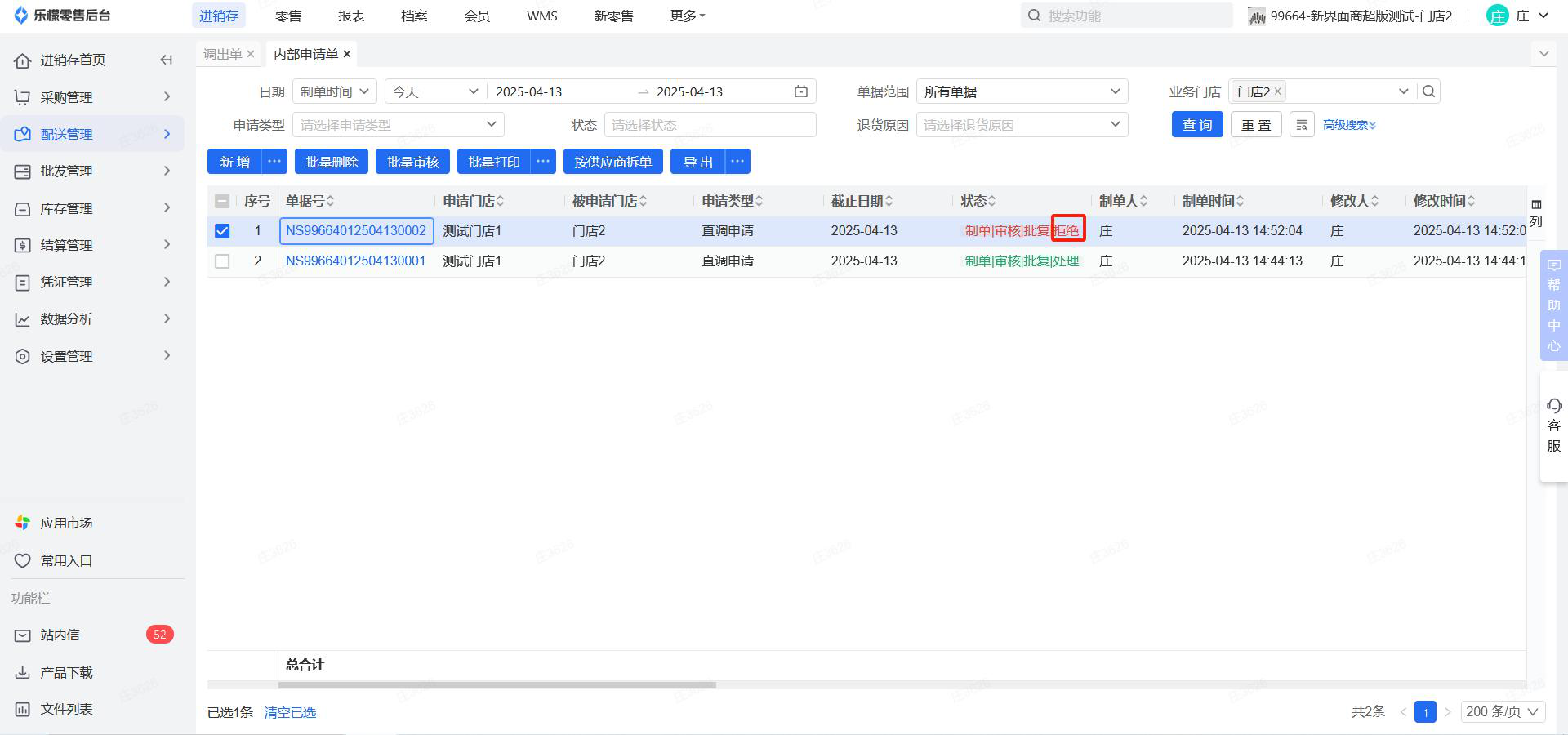1568x735 pixels.
Task: Click the 查询 button
Action: (1196, 125)
